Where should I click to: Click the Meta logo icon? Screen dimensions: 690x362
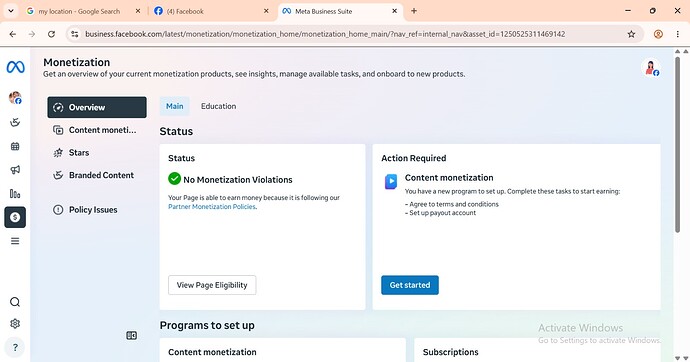(15, 67)
